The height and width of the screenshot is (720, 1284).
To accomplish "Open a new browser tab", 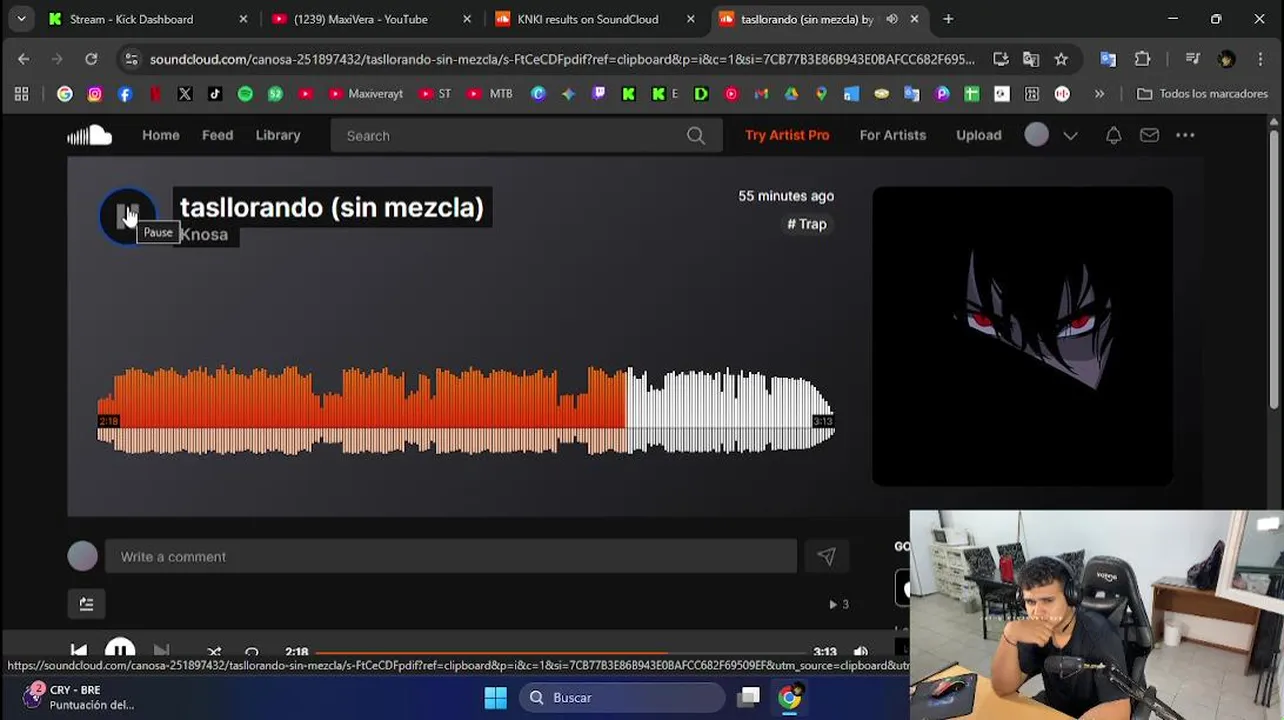I will [x=948, y=19].
